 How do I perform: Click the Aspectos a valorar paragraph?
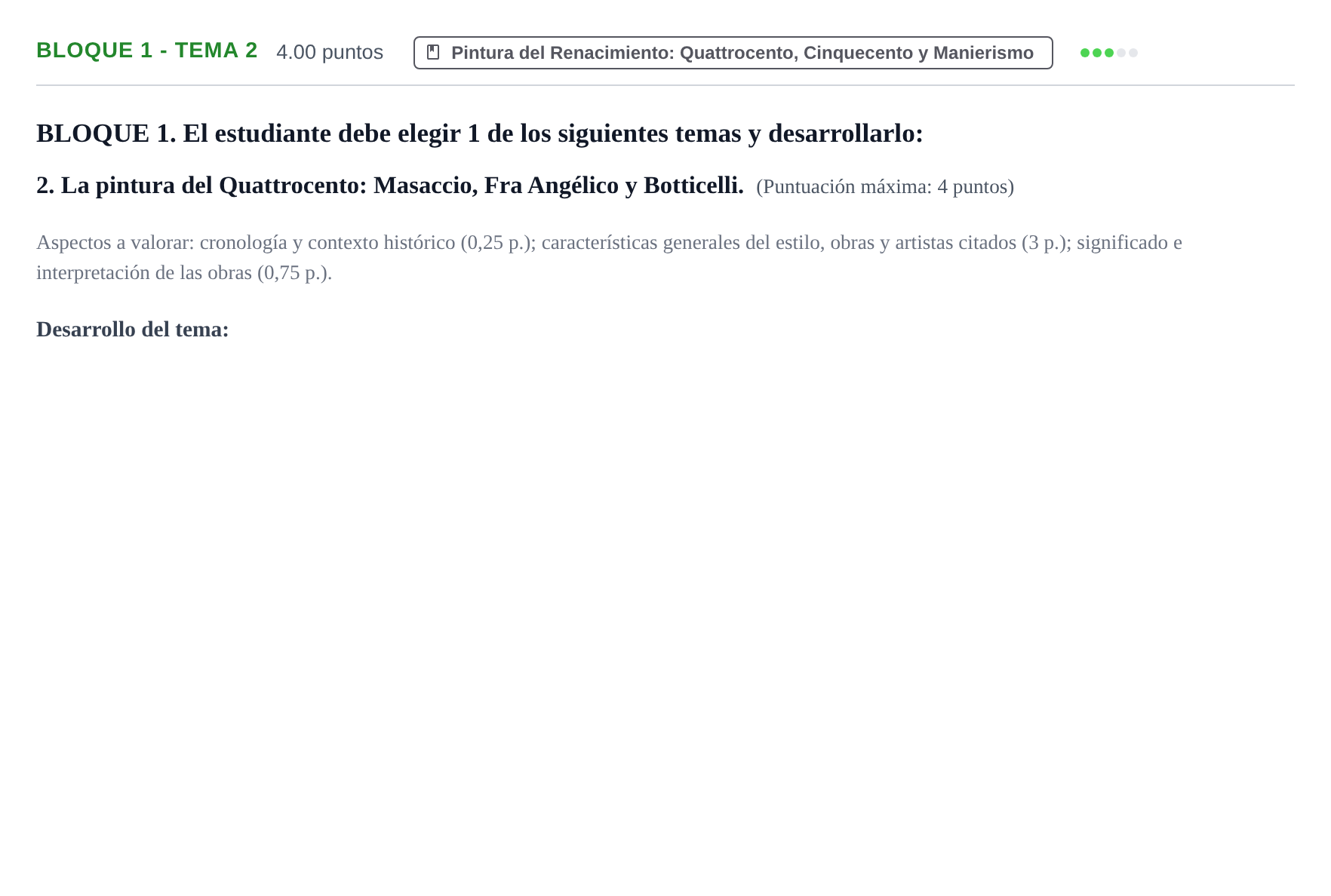[609, 257]
